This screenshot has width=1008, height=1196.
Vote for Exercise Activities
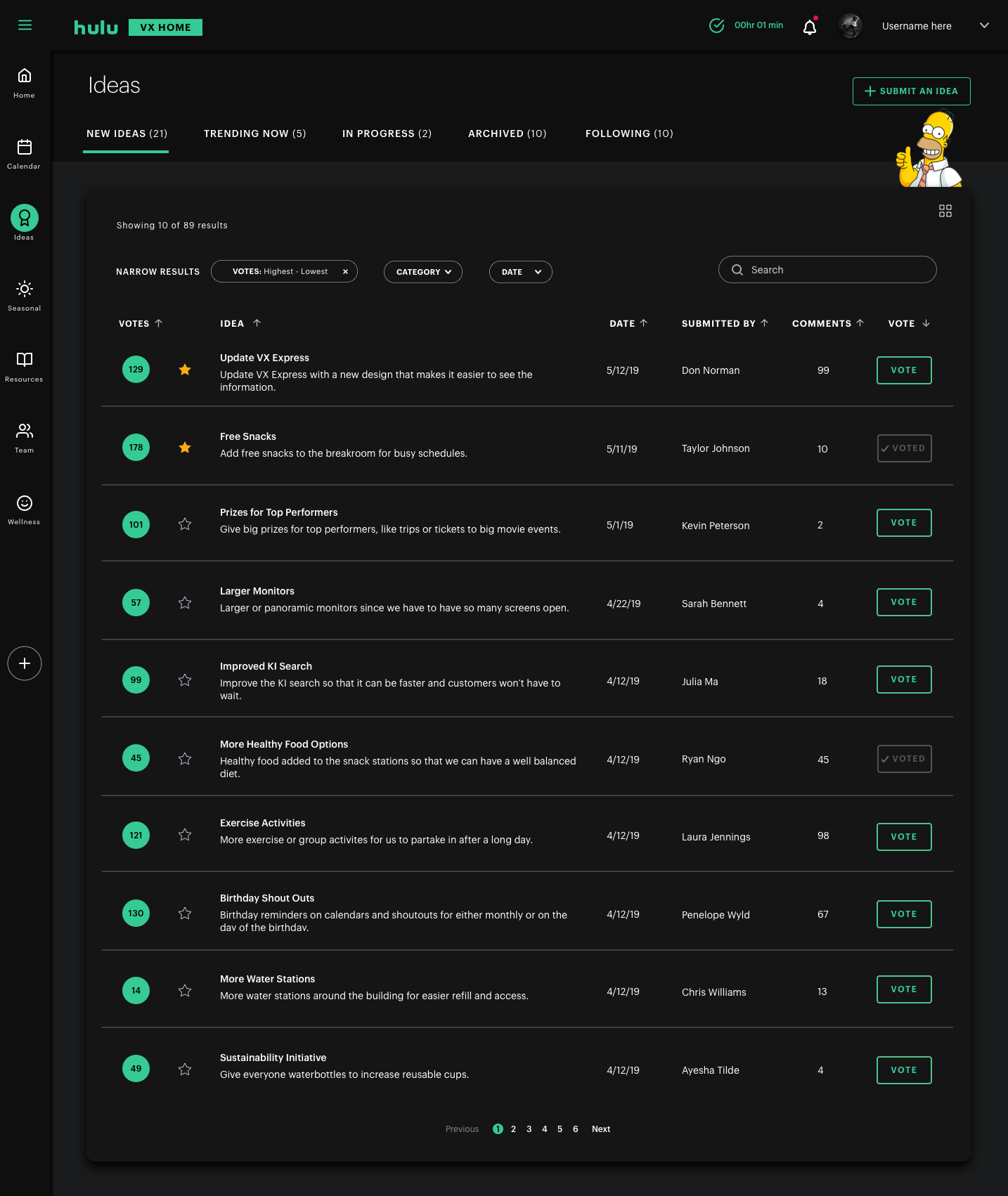904,837
